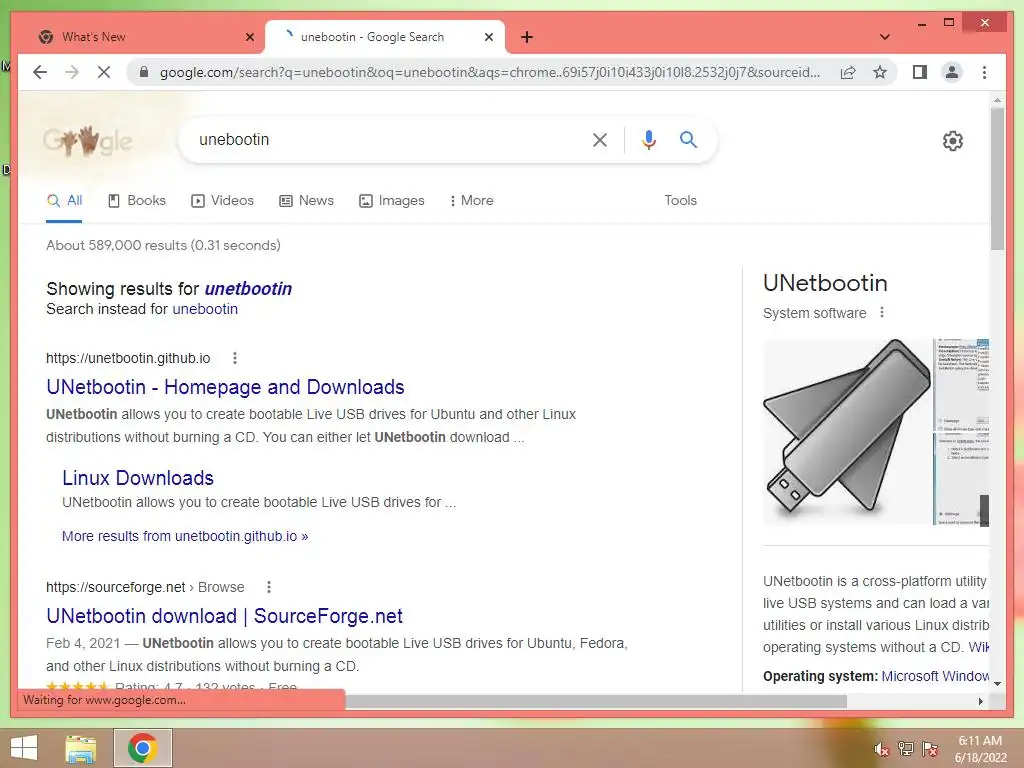Open the Chrome profile avatar
Image resolution: width=1024 pixels, height=768 pixels.
point(952,72)
